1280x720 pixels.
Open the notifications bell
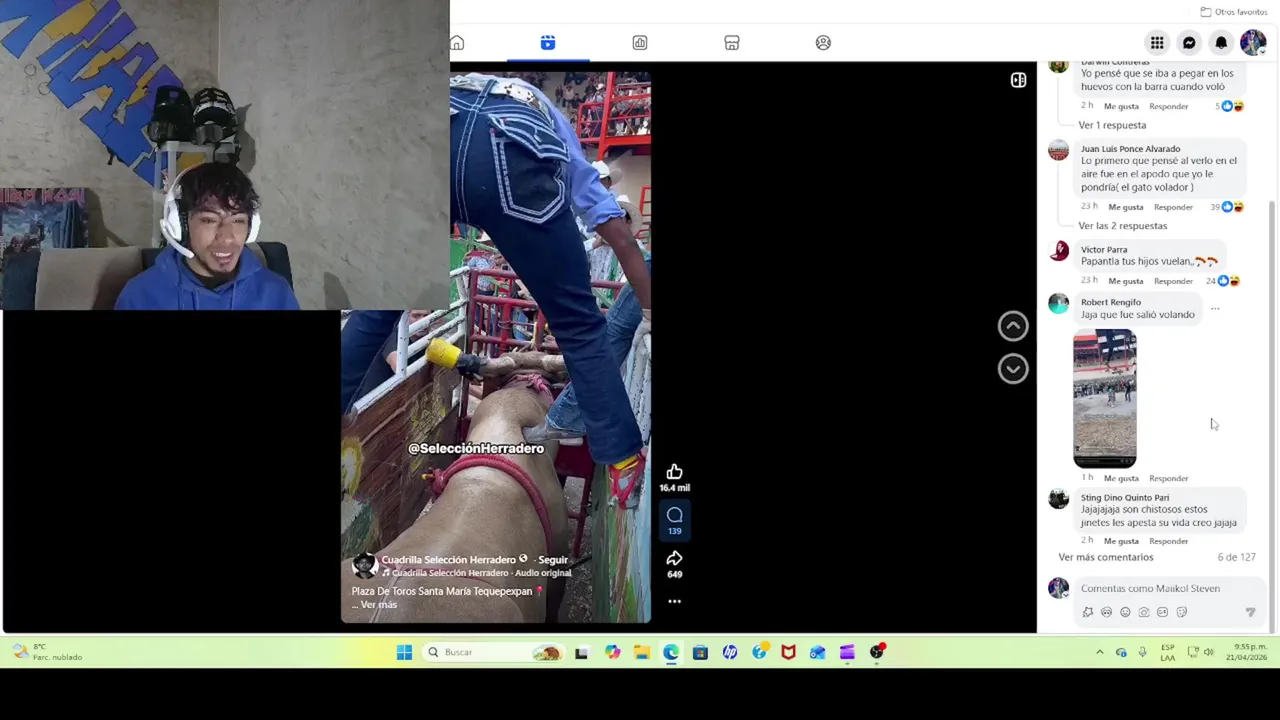click(1221, 43)
